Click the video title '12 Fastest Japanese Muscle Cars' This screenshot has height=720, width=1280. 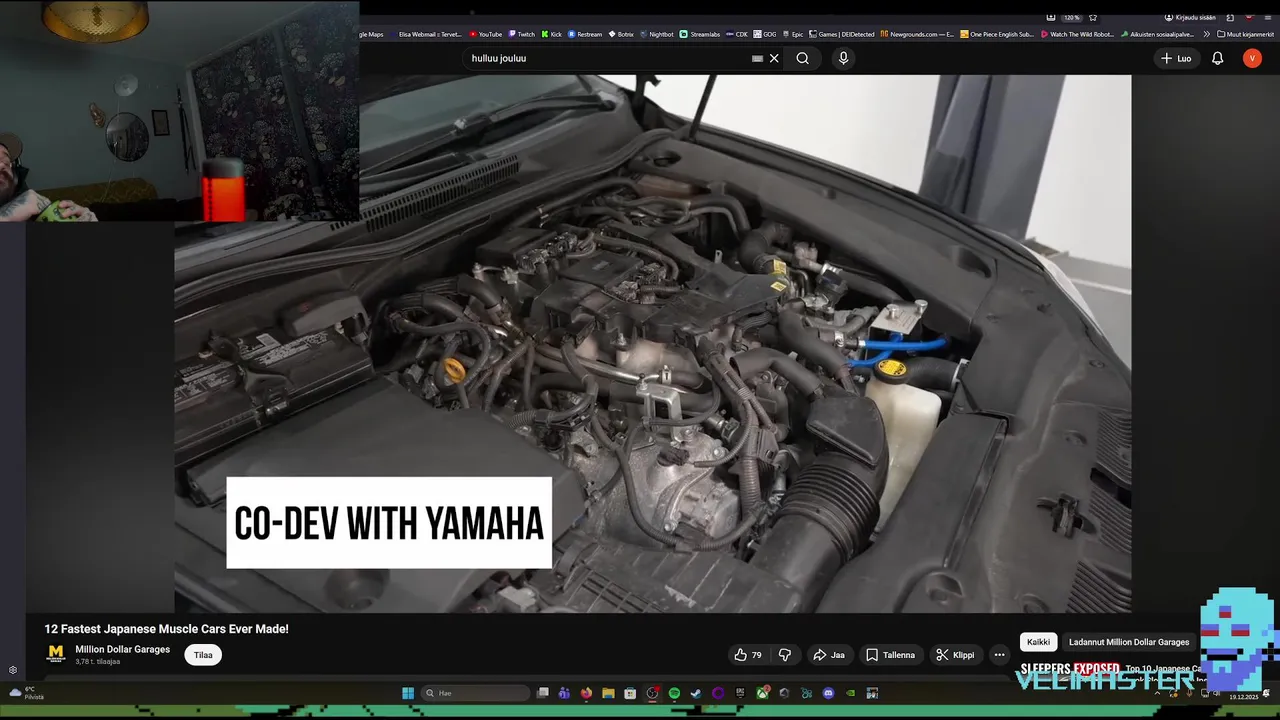pos(166,629)
